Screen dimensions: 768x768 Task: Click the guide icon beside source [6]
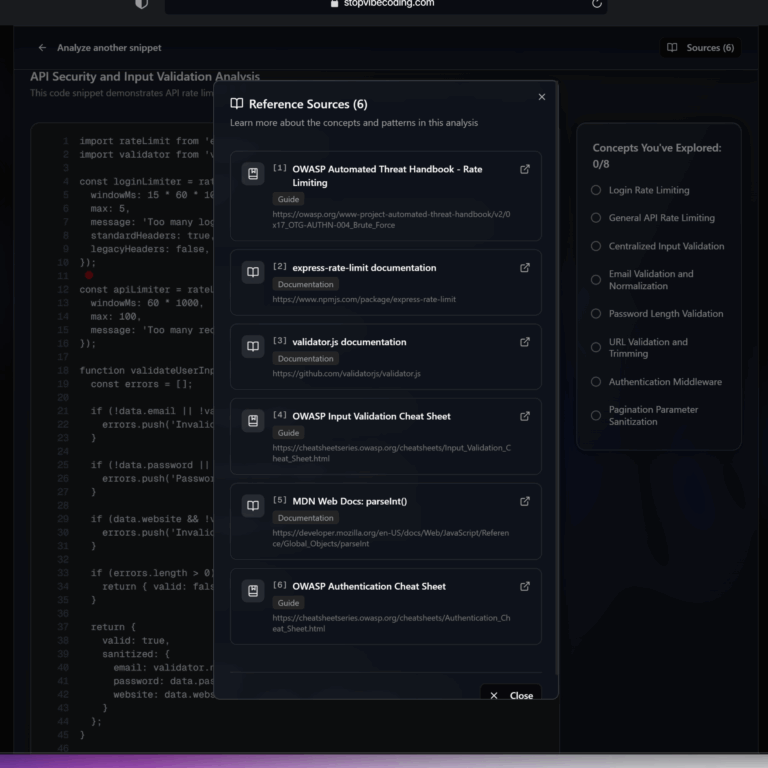(x=253, y=591)
